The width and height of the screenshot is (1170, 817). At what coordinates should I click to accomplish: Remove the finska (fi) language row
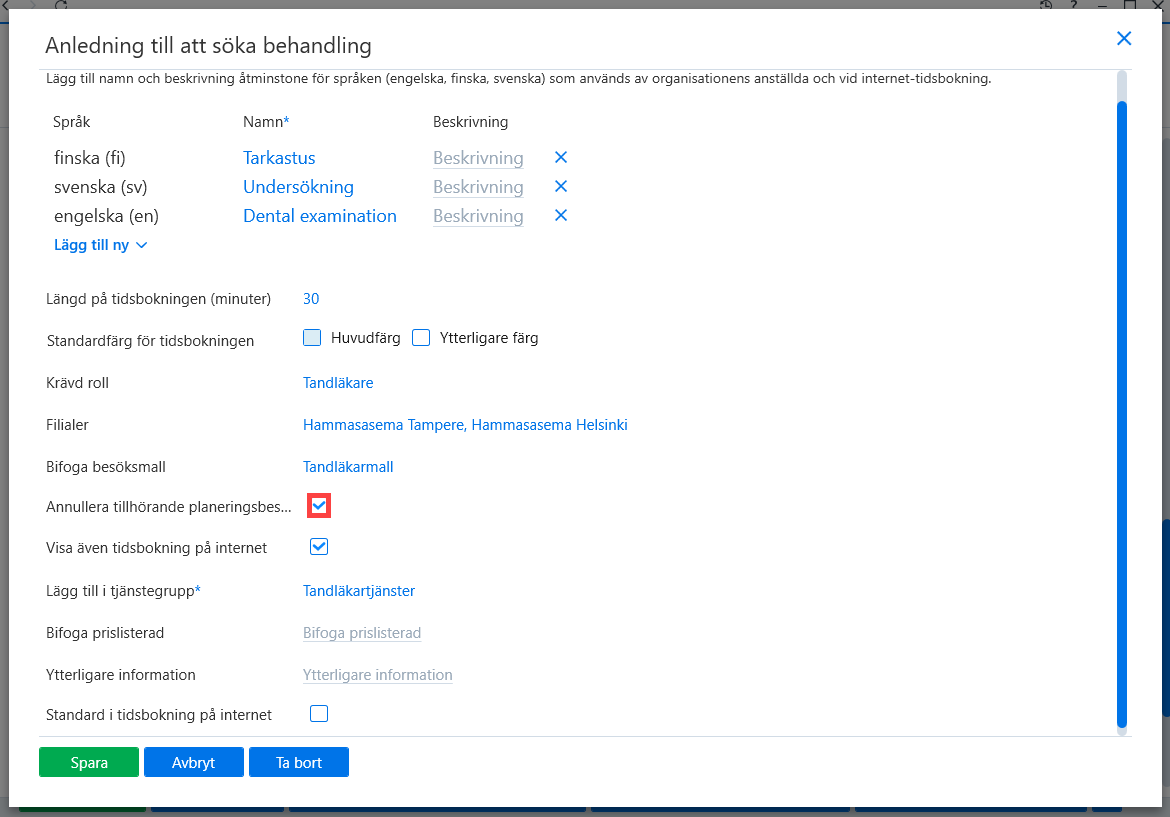point(561,157)
